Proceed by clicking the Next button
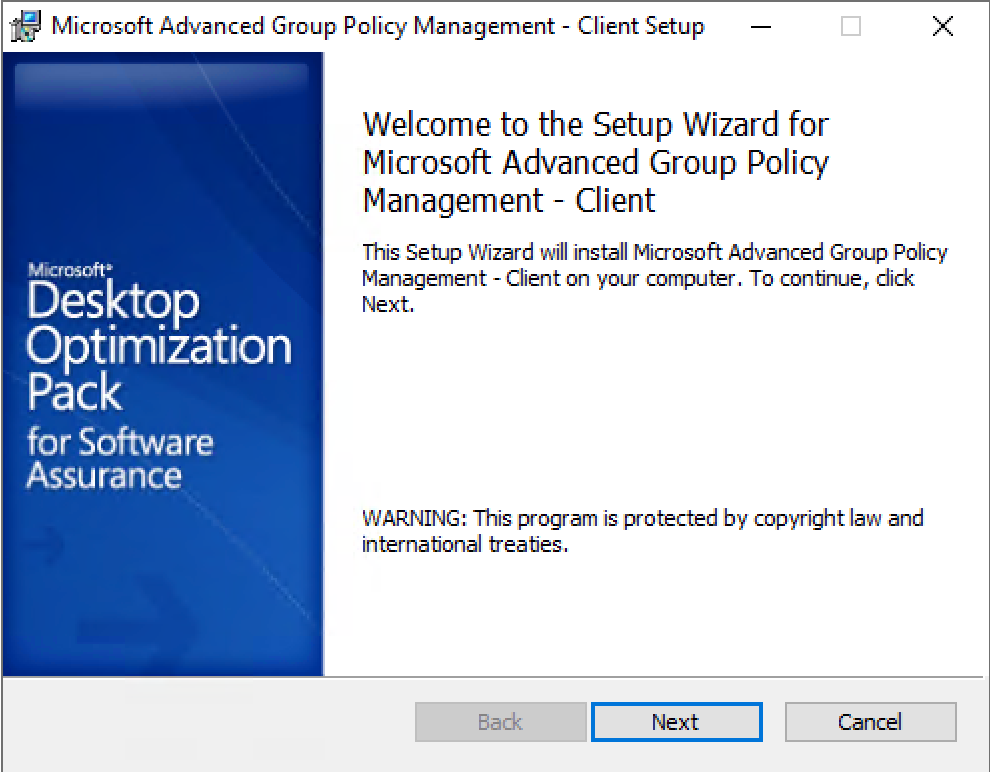 [676, 722]
